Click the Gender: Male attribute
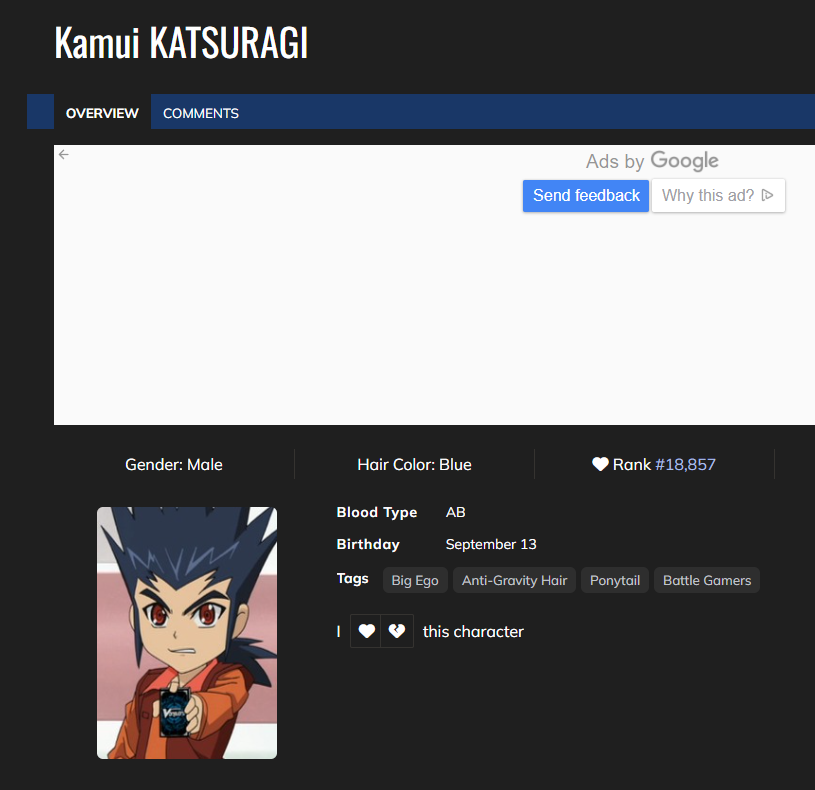 point(174,464)
